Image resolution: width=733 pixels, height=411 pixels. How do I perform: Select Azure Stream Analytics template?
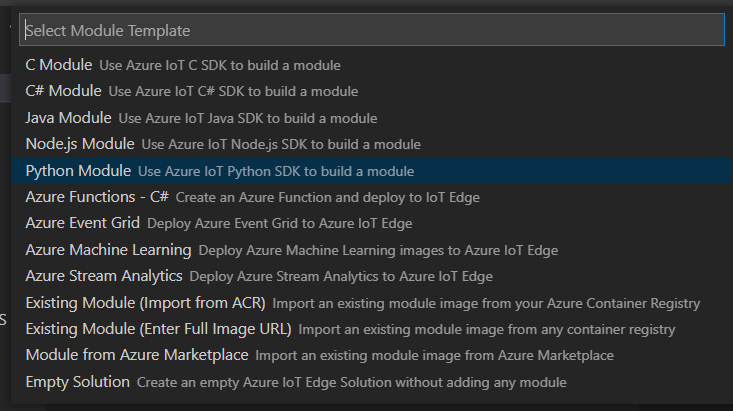click(x=104, y=276)
